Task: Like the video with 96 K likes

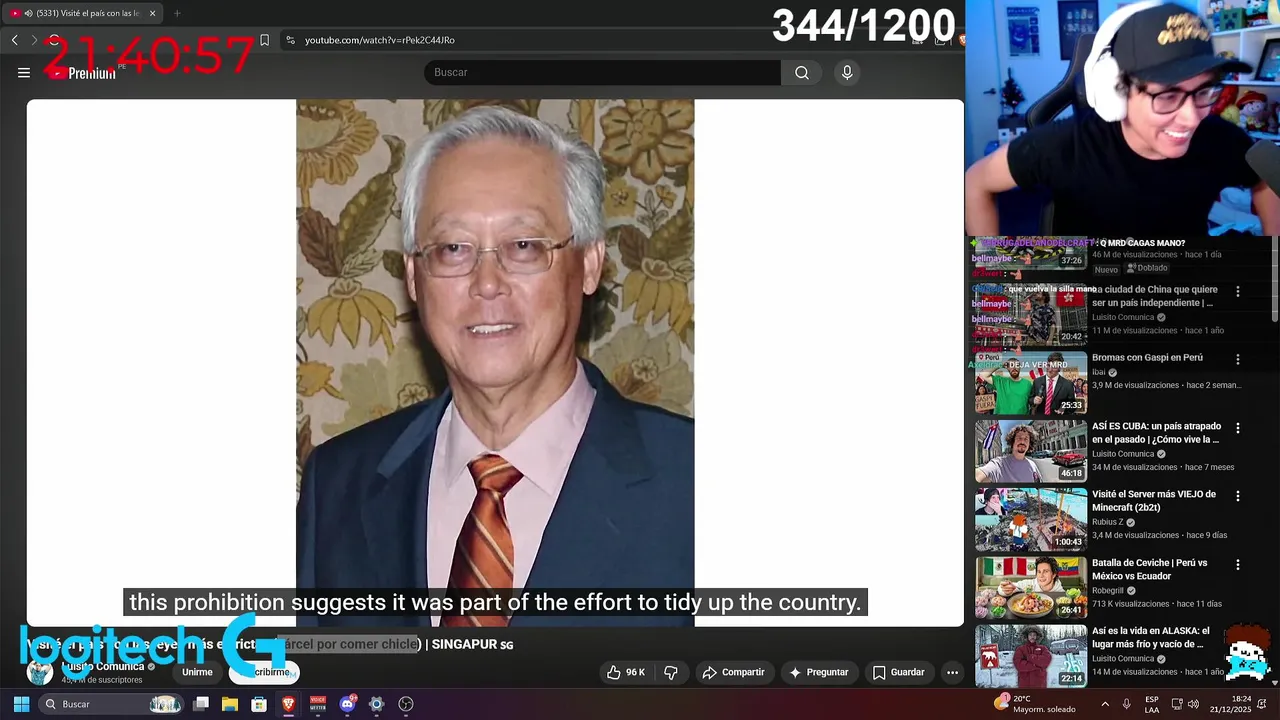Action: [625, 672]
